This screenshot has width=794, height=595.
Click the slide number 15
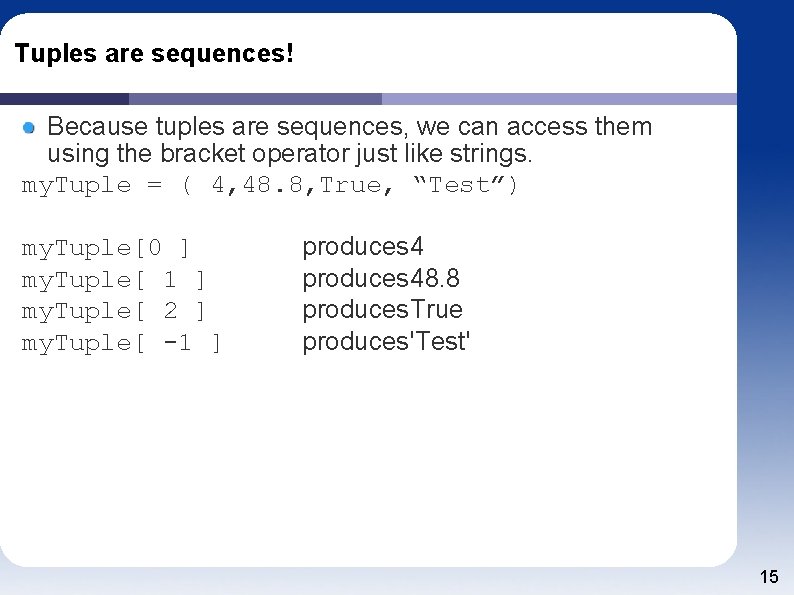point(769,576)
